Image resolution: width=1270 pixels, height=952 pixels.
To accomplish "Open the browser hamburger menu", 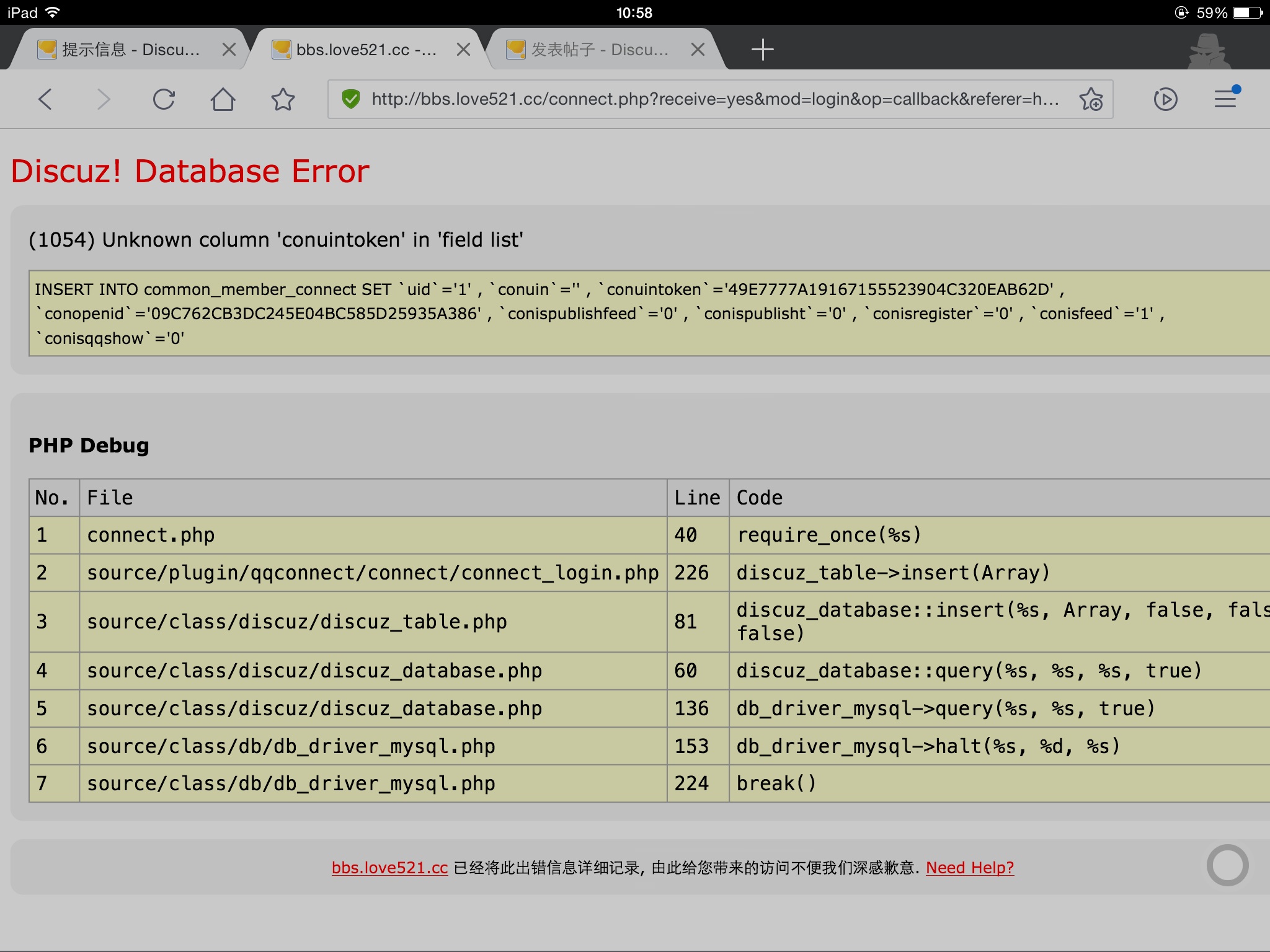I will click(1225, 99).
